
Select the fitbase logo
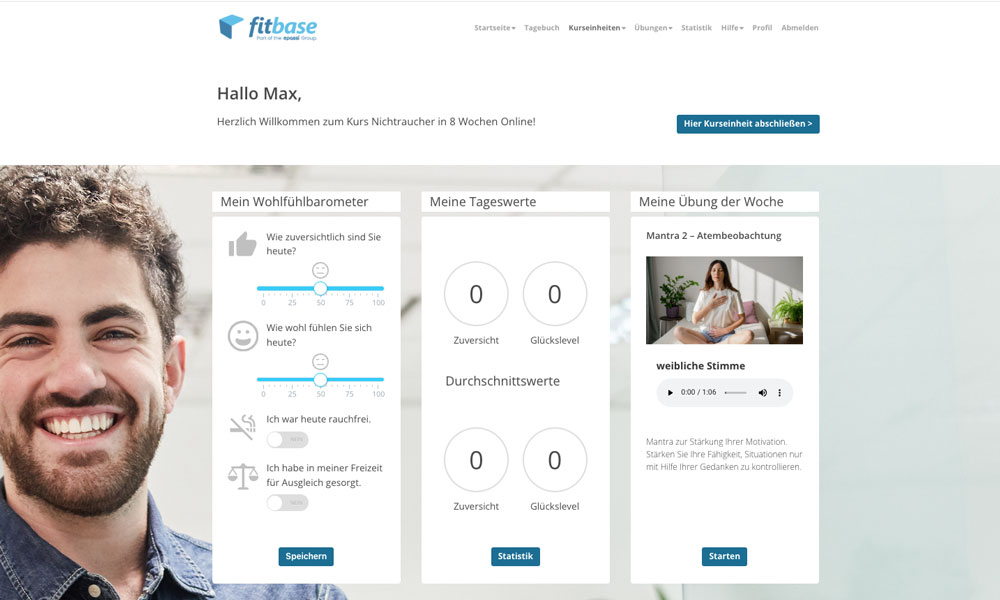(x=264, y=27)
